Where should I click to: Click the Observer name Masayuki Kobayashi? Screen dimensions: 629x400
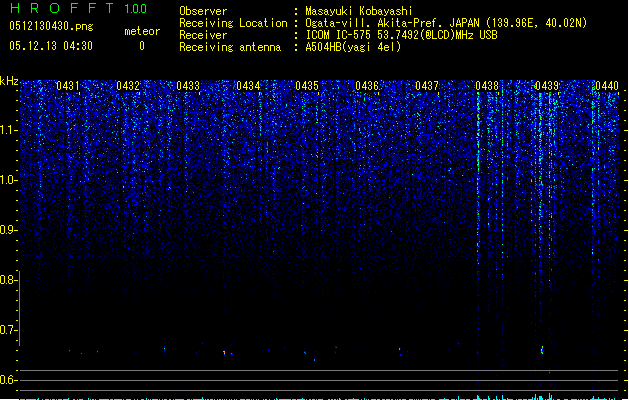359,11
